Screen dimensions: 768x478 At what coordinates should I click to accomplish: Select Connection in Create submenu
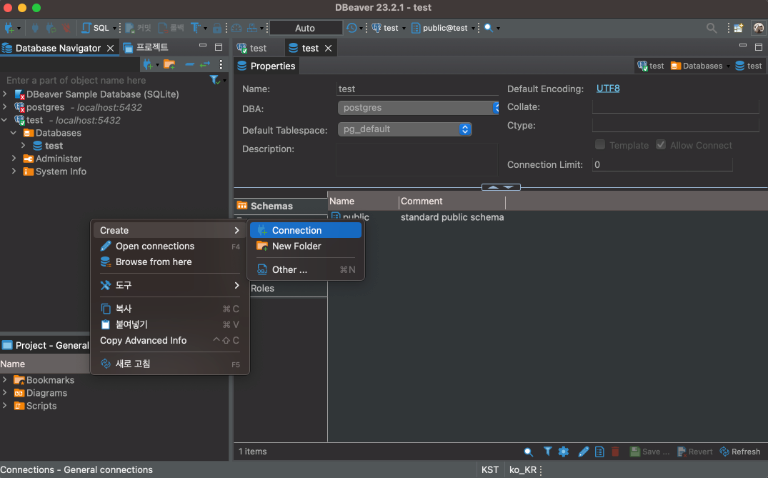point(306,230)
